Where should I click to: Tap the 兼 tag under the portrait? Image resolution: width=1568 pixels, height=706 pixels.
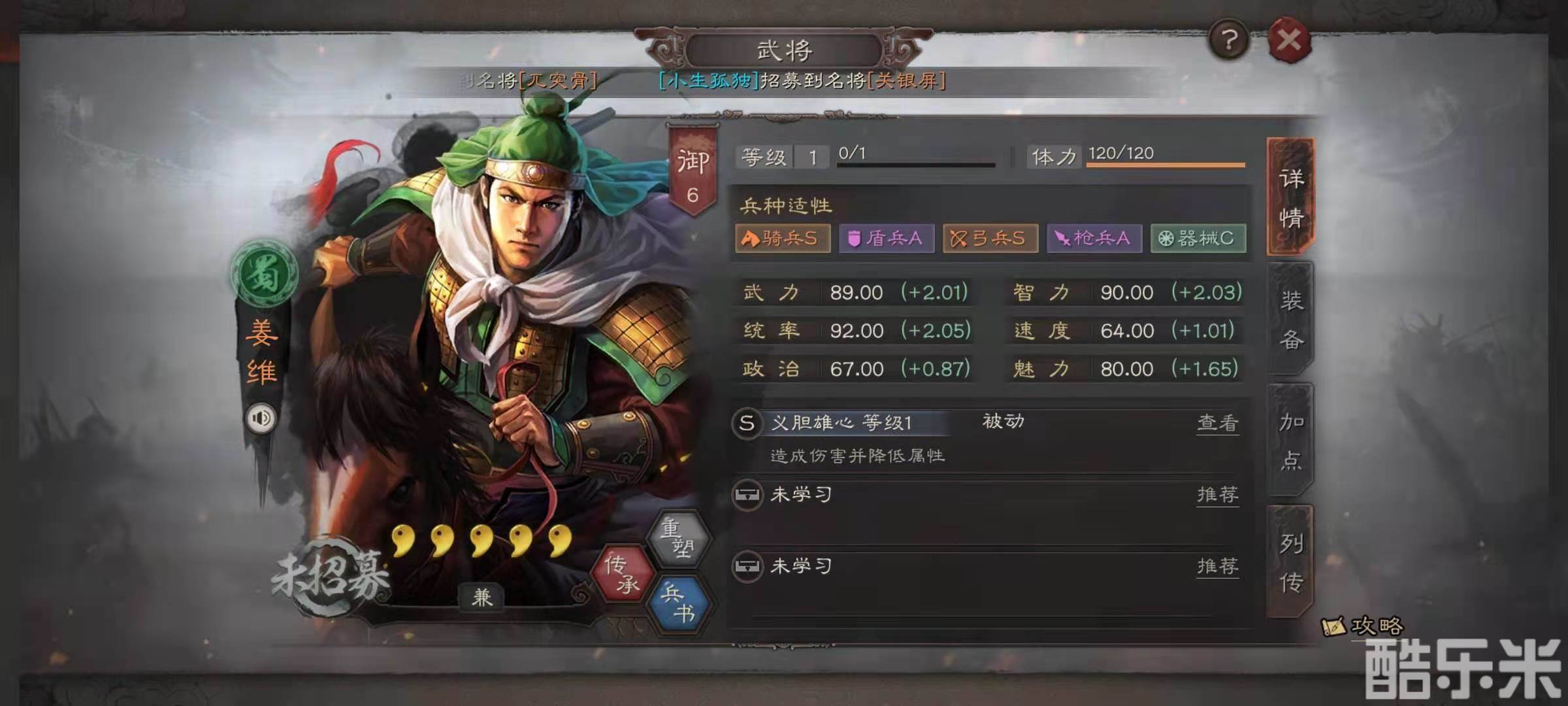(482, 597)
